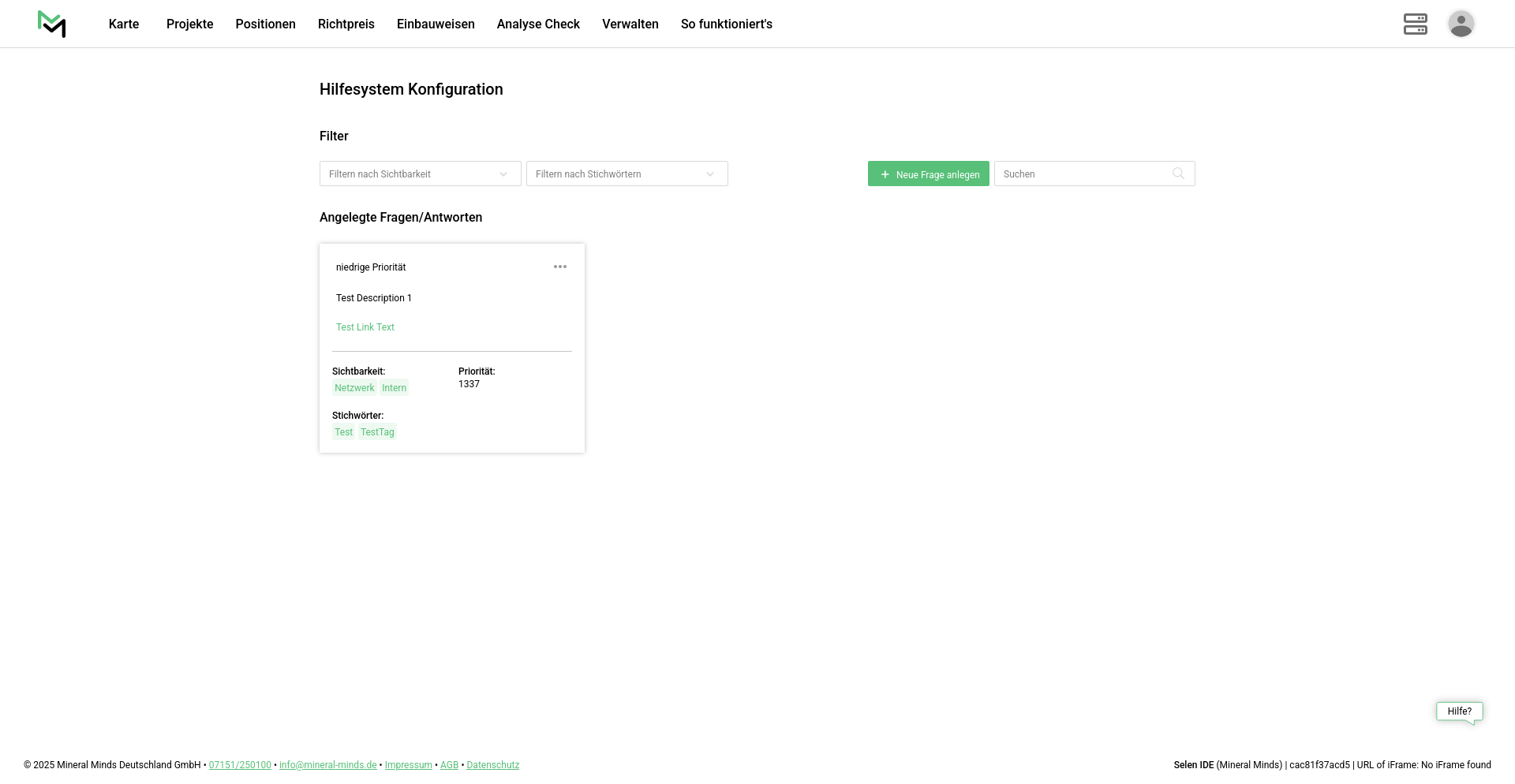Open the user profile avatar
Screen dimensions: 1515x784
point(1461,24)
